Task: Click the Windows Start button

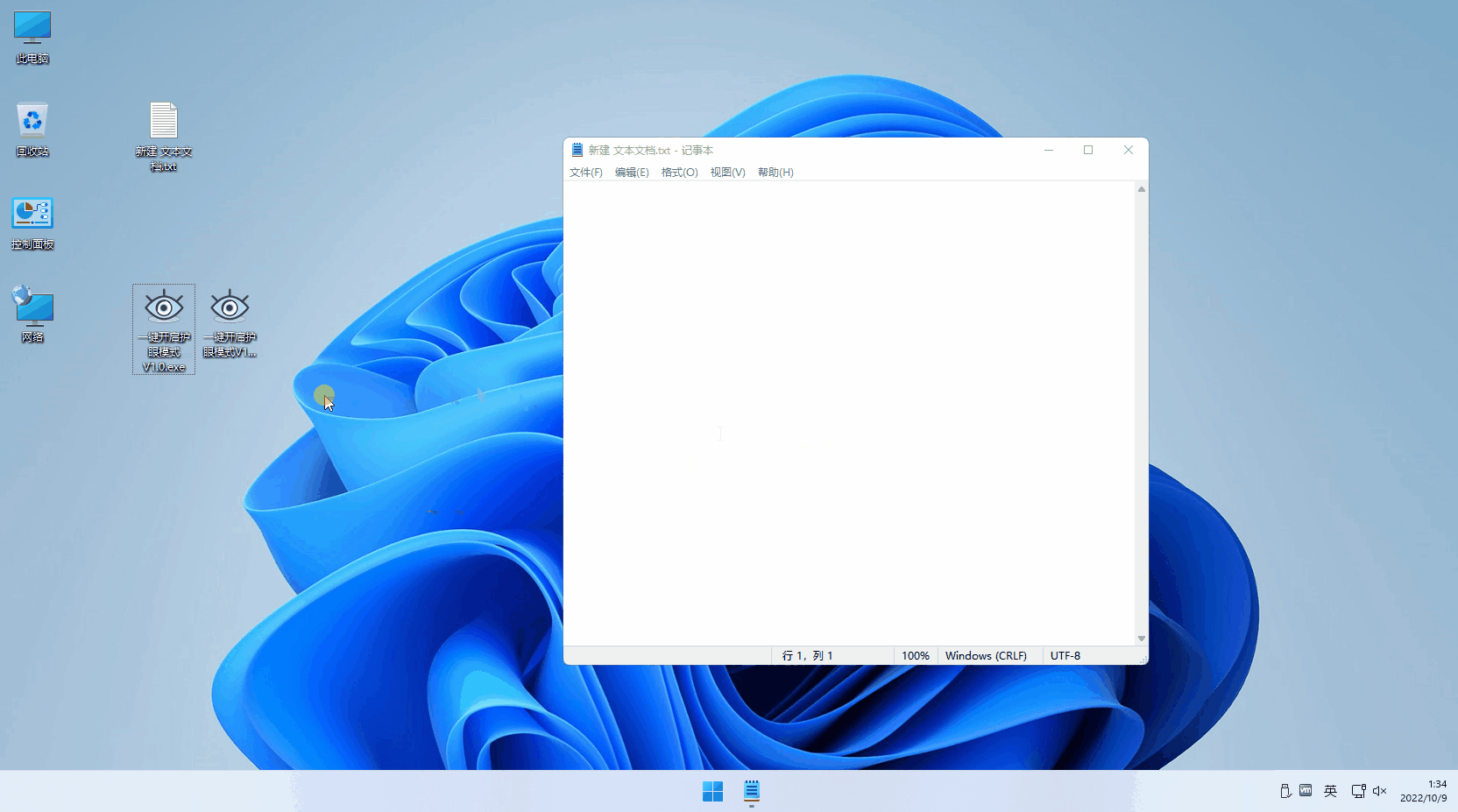Action: [713, 791]
